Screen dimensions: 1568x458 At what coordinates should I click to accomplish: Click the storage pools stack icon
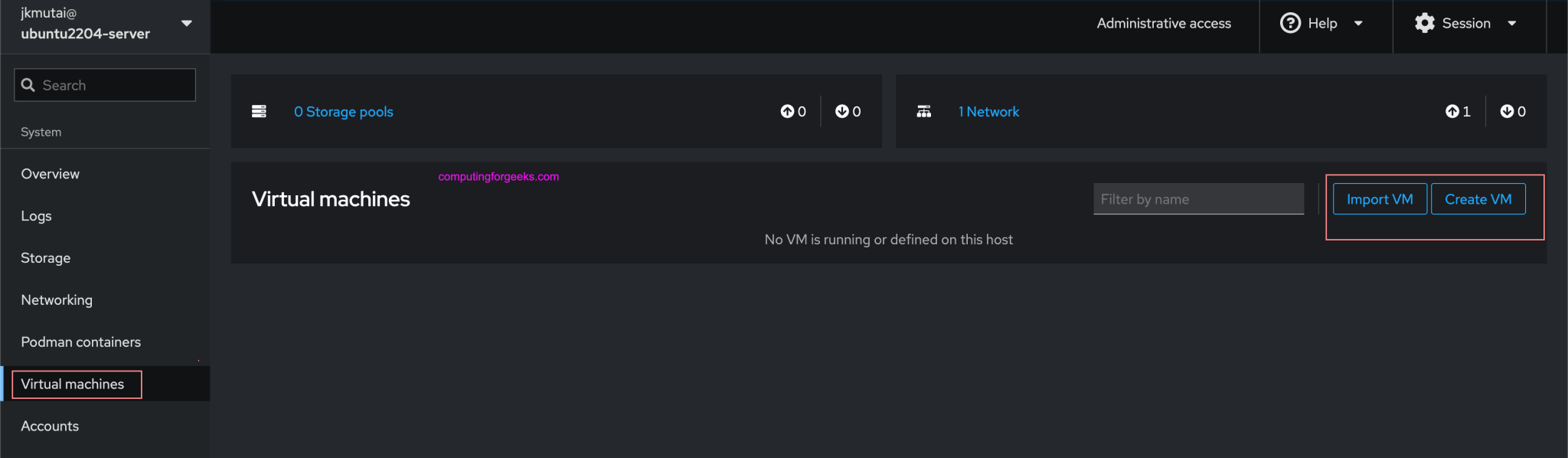[x=259, y=112]
